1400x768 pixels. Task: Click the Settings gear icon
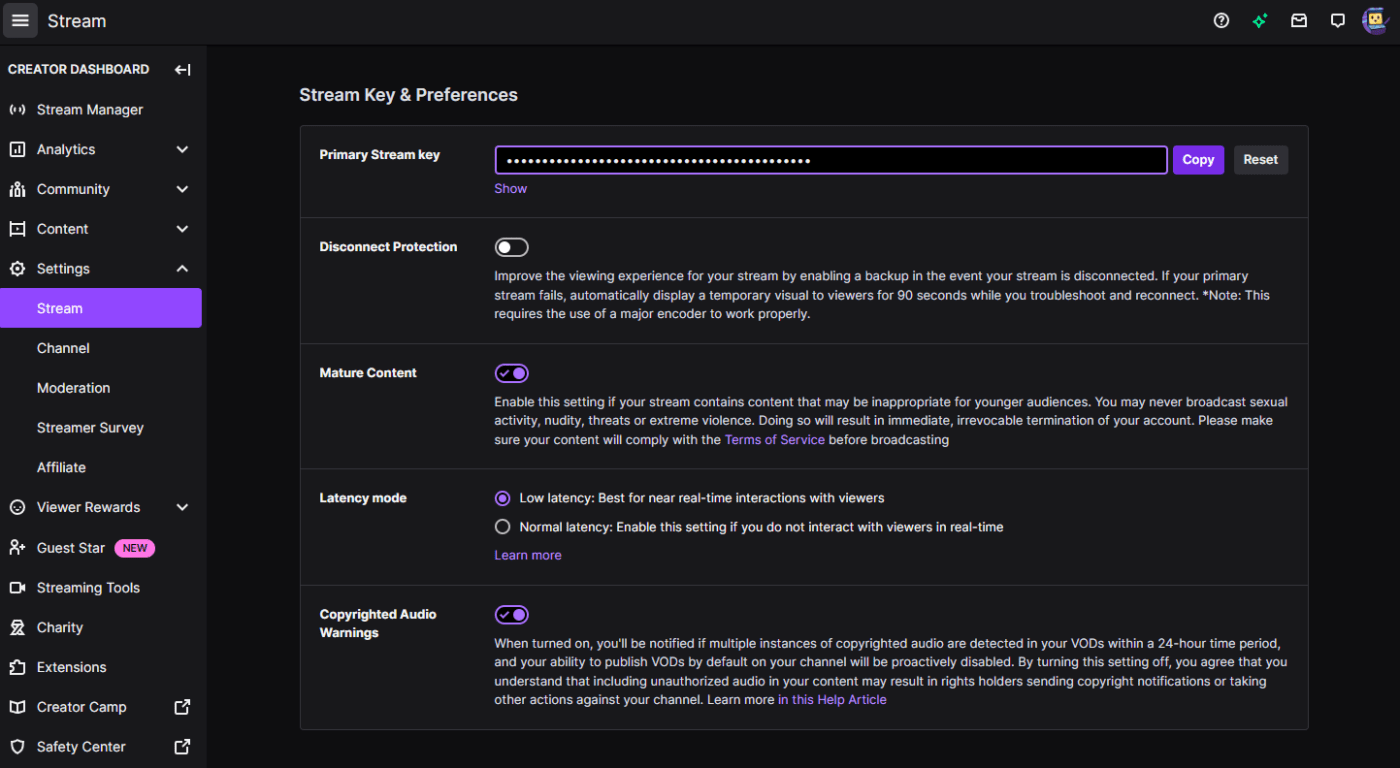coord(17,269)
